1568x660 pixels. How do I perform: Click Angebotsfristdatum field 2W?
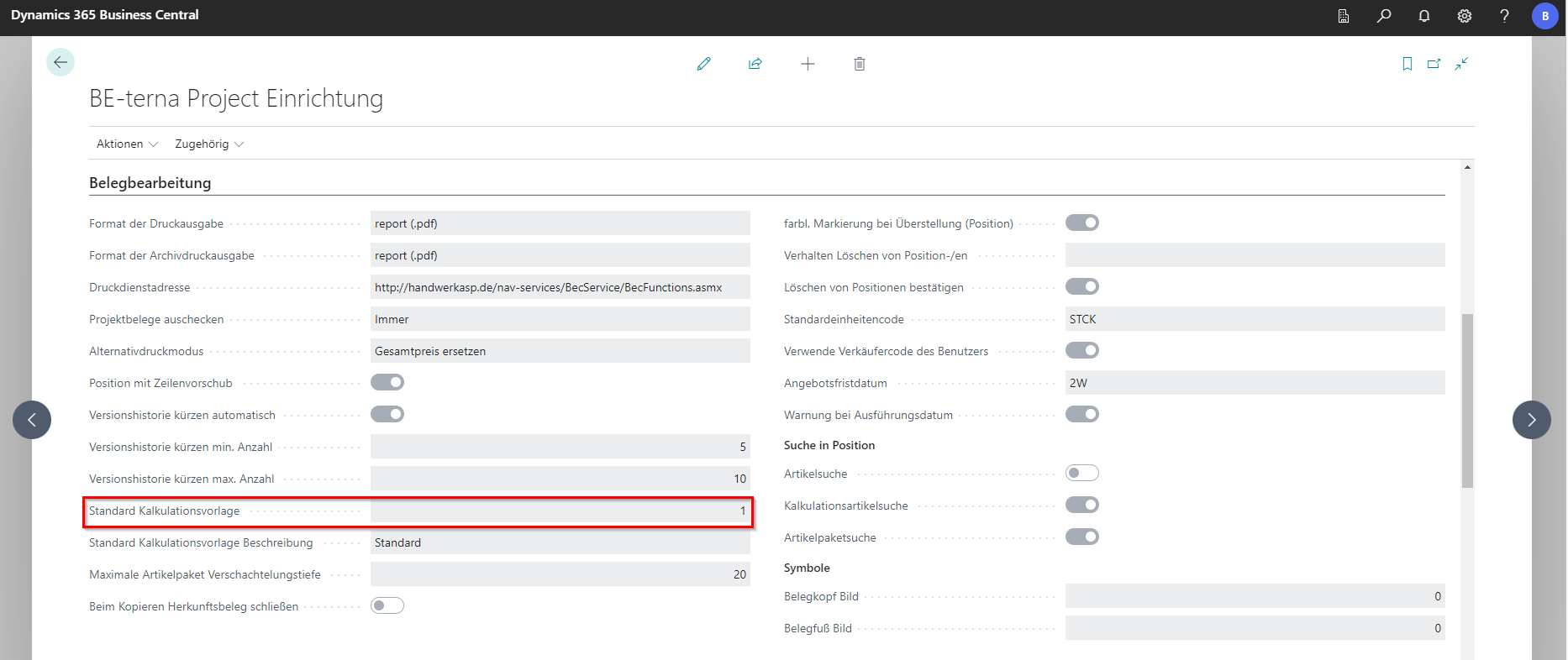(x=1255, y=383)
